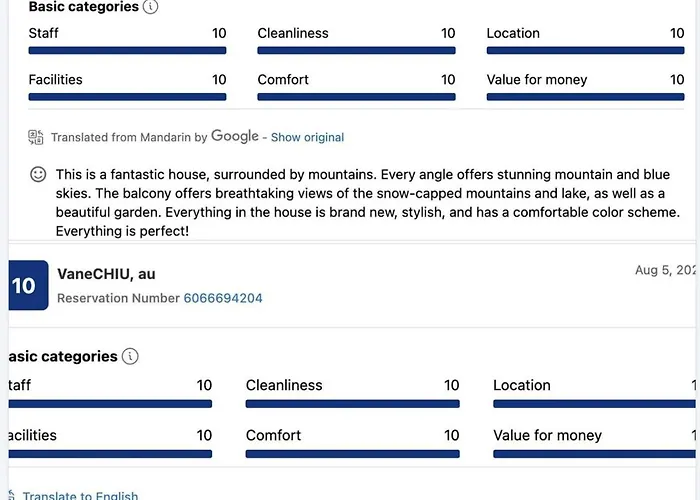Click the Google translate icon before Translated from Mandarin

tap(36, 137)
